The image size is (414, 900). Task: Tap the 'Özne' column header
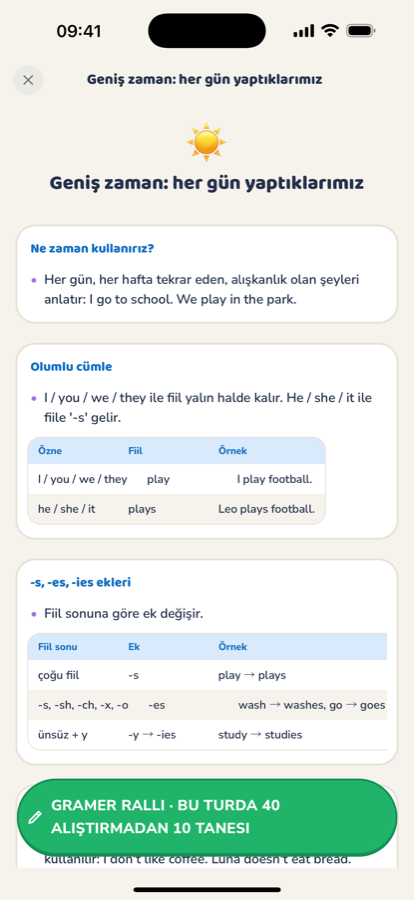click(x=50, y=451)
